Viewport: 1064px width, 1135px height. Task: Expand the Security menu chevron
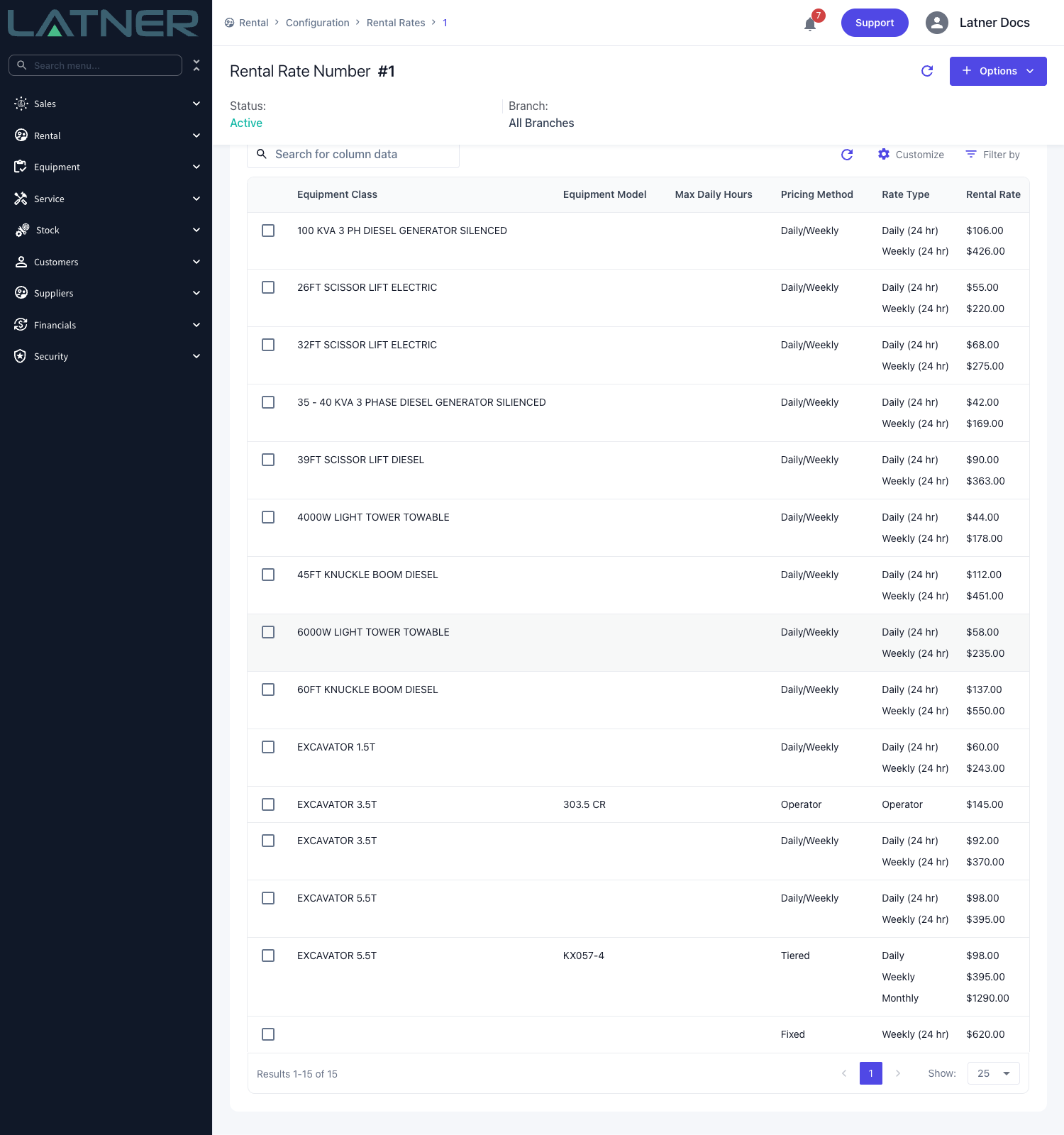point(196,356)
